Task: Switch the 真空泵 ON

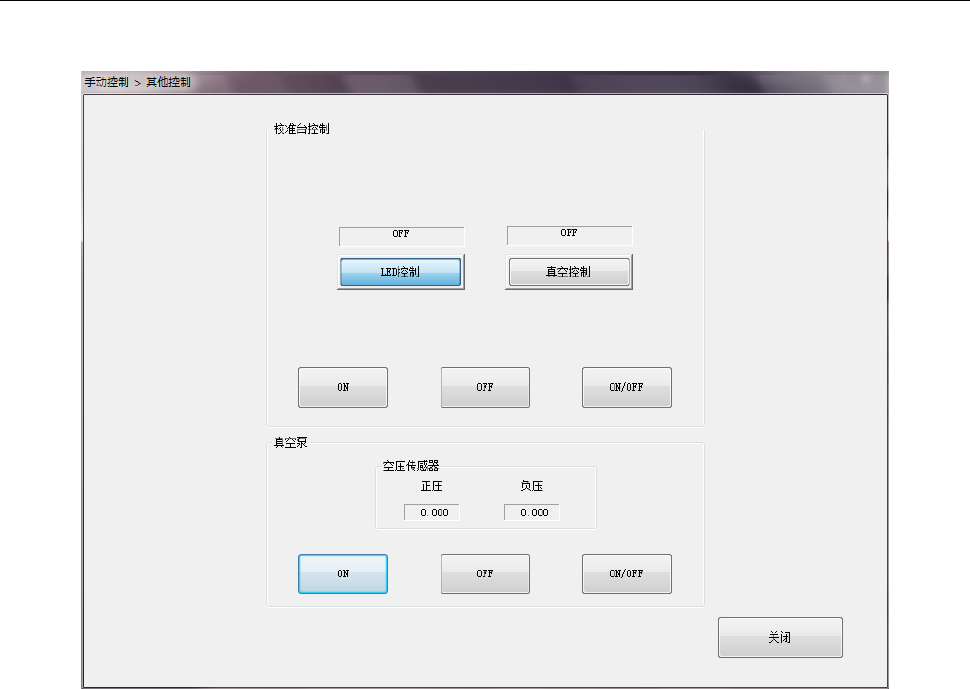Action: click(343, 574)
